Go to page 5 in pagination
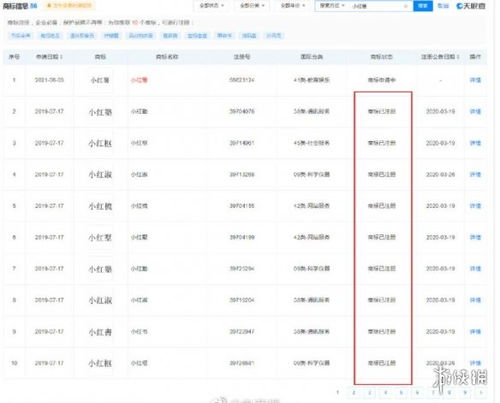The width and height of the screenshot is (500, 403). pos(401,393)
